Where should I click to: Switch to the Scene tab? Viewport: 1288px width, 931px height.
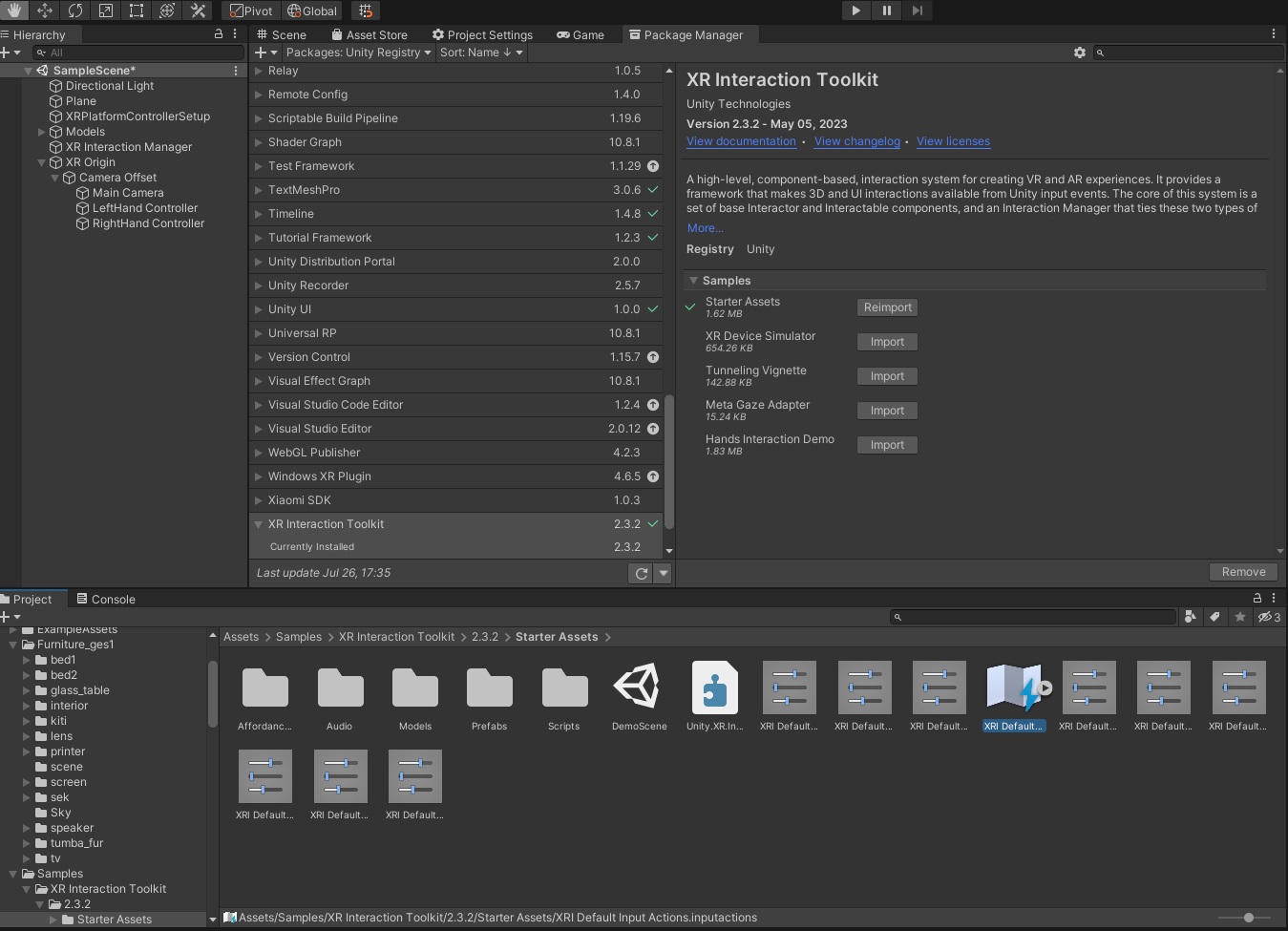pyautogui.click(x=281, y=34)
